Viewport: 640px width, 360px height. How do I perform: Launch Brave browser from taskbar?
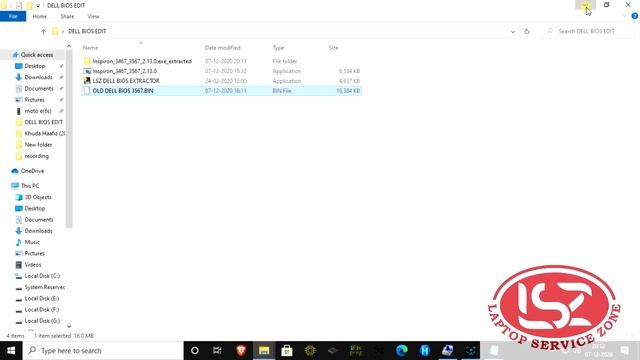coord(241,351)
